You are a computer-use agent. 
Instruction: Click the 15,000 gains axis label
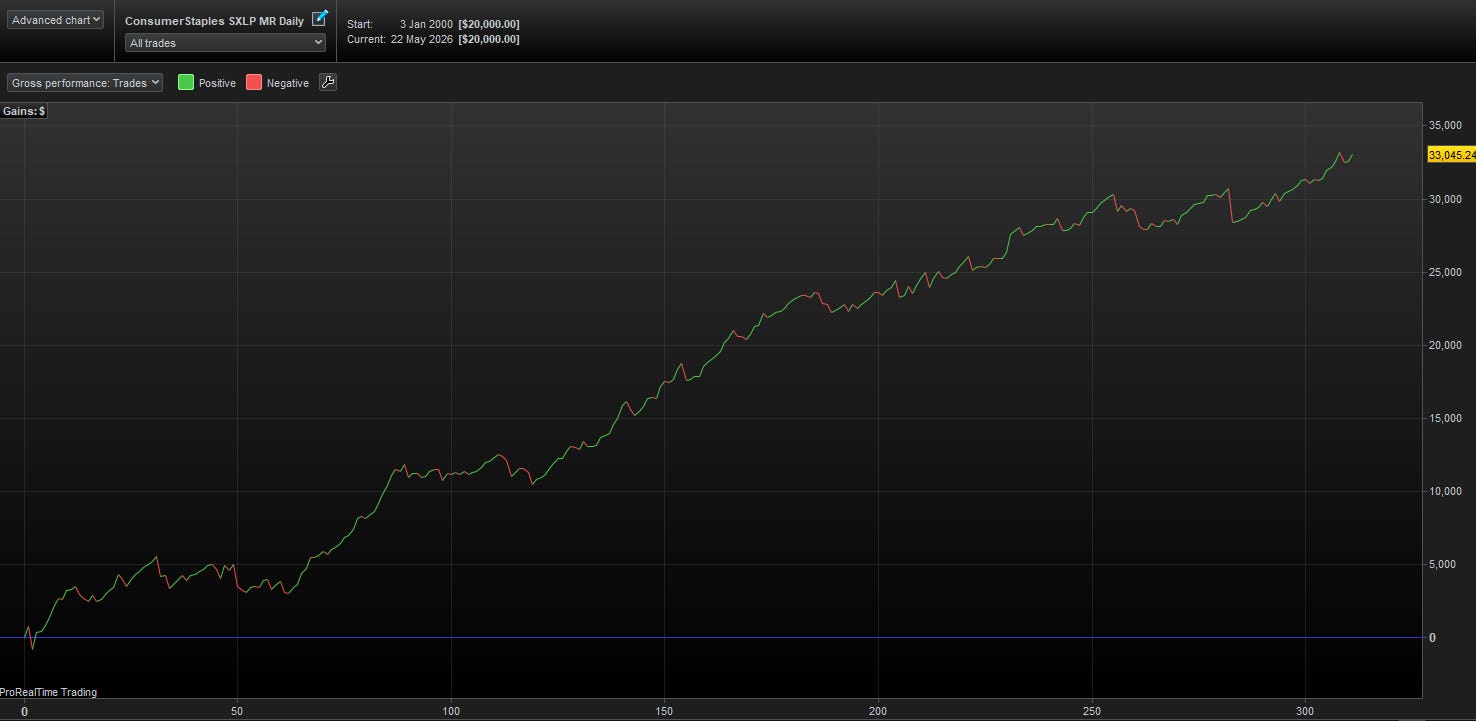click(1445, 418)
